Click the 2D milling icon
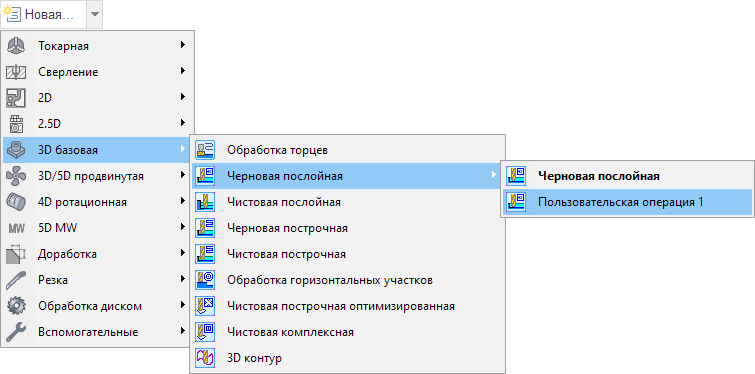Image resolution: width=755 pixels, height=374 pixels. pos(15,98)
